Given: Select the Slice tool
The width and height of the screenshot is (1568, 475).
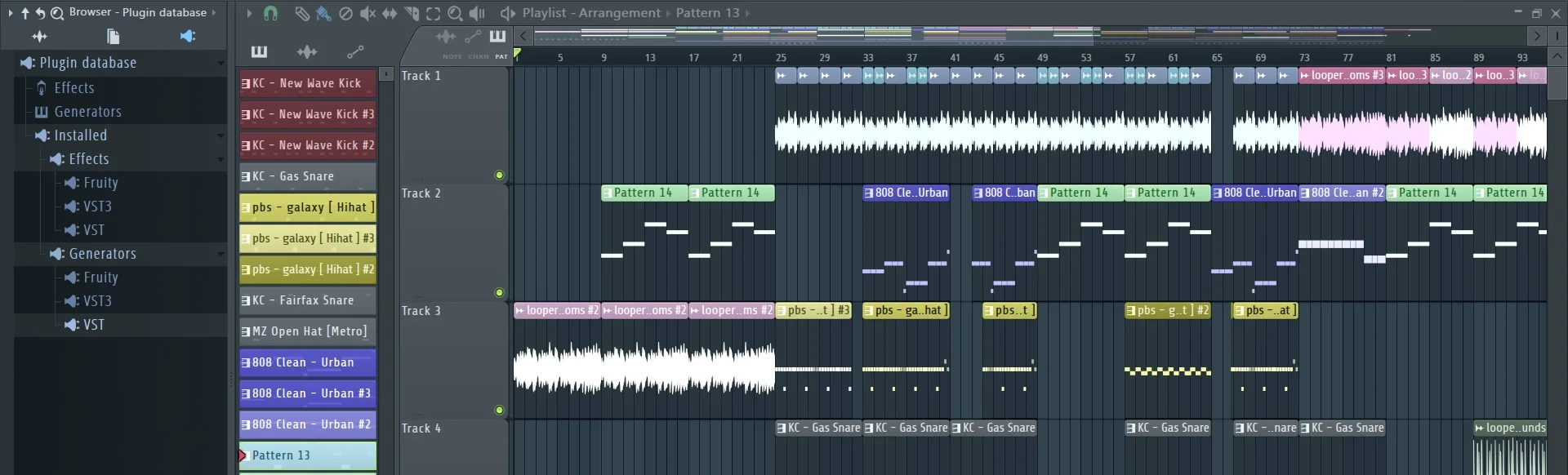Looking at the screenshot, I should [412, 13].
